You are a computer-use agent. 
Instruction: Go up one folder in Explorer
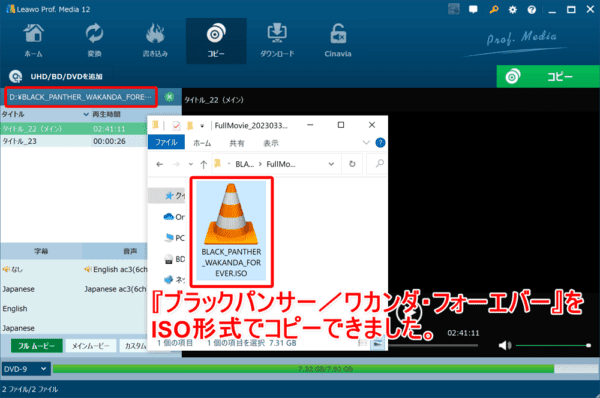tap(204, 164)
